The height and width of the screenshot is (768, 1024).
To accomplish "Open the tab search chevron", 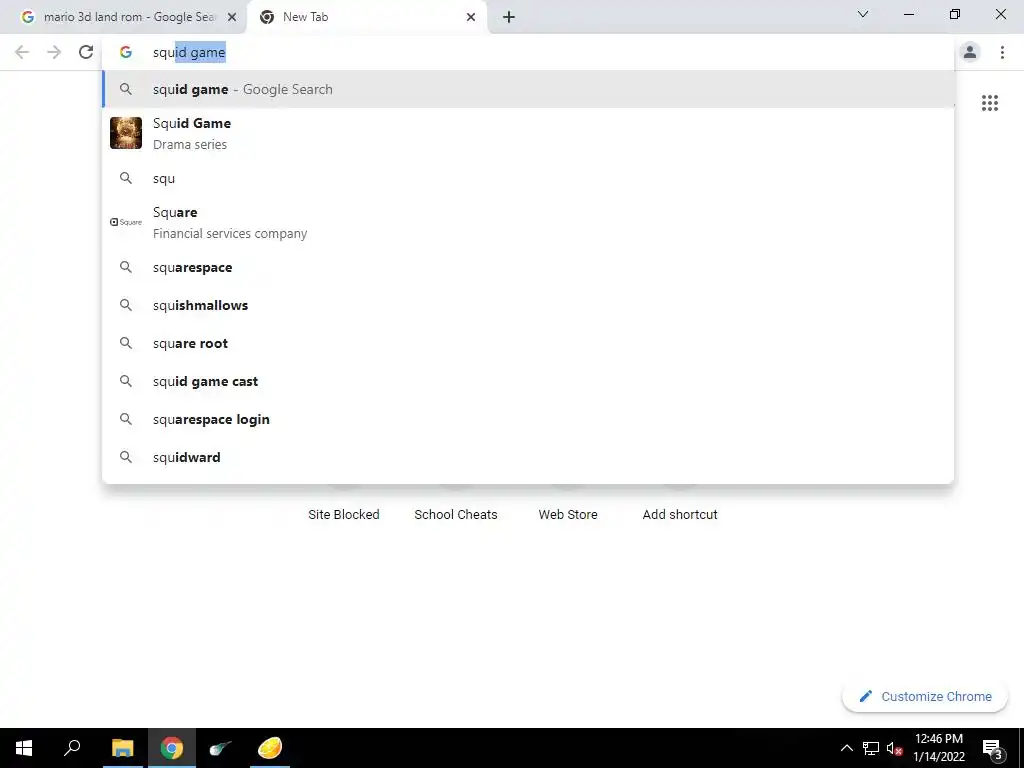I will coord(863,14).
